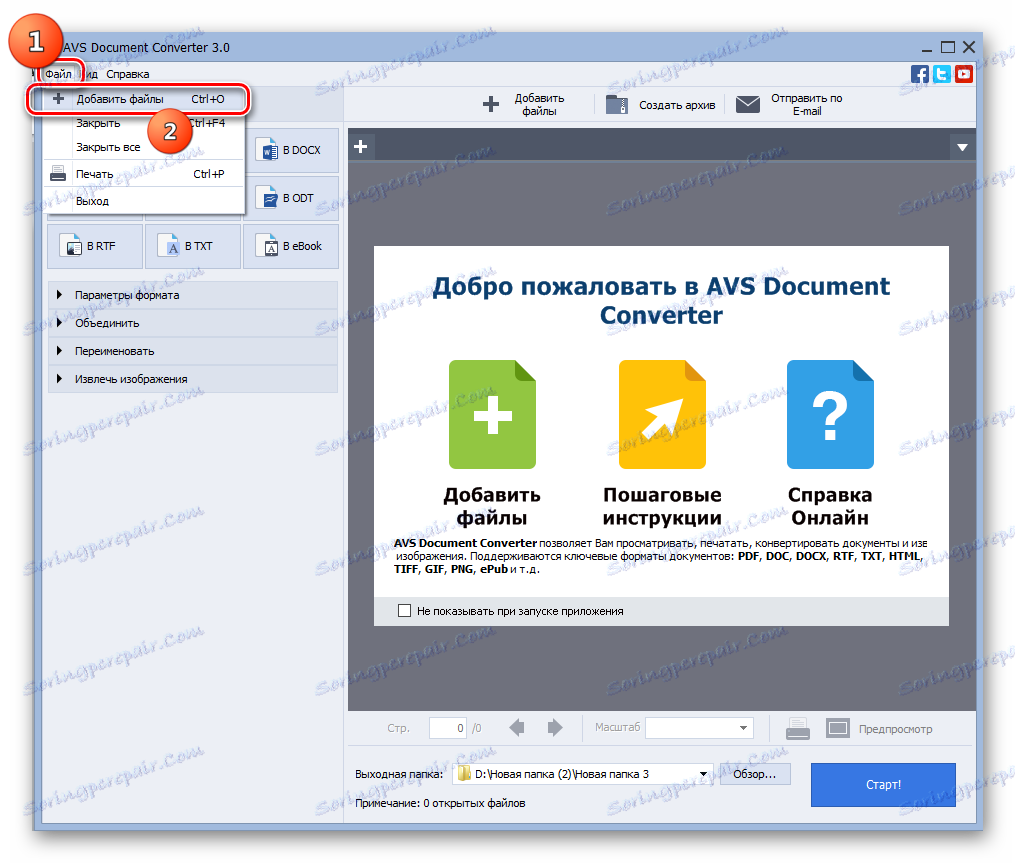The height and width of the screenshot is (863, 1015).
Task: Select the В RTF format button
Action: tap(95, 246)
